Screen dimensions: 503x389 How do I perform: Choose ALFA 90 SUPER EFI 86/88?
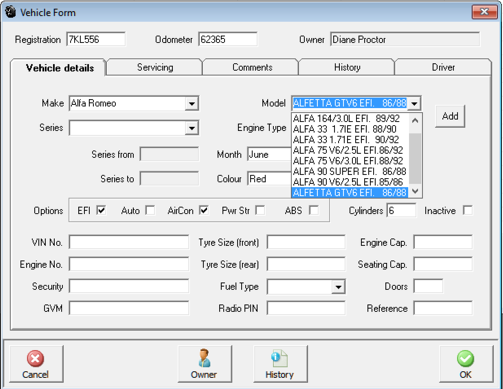350,172
